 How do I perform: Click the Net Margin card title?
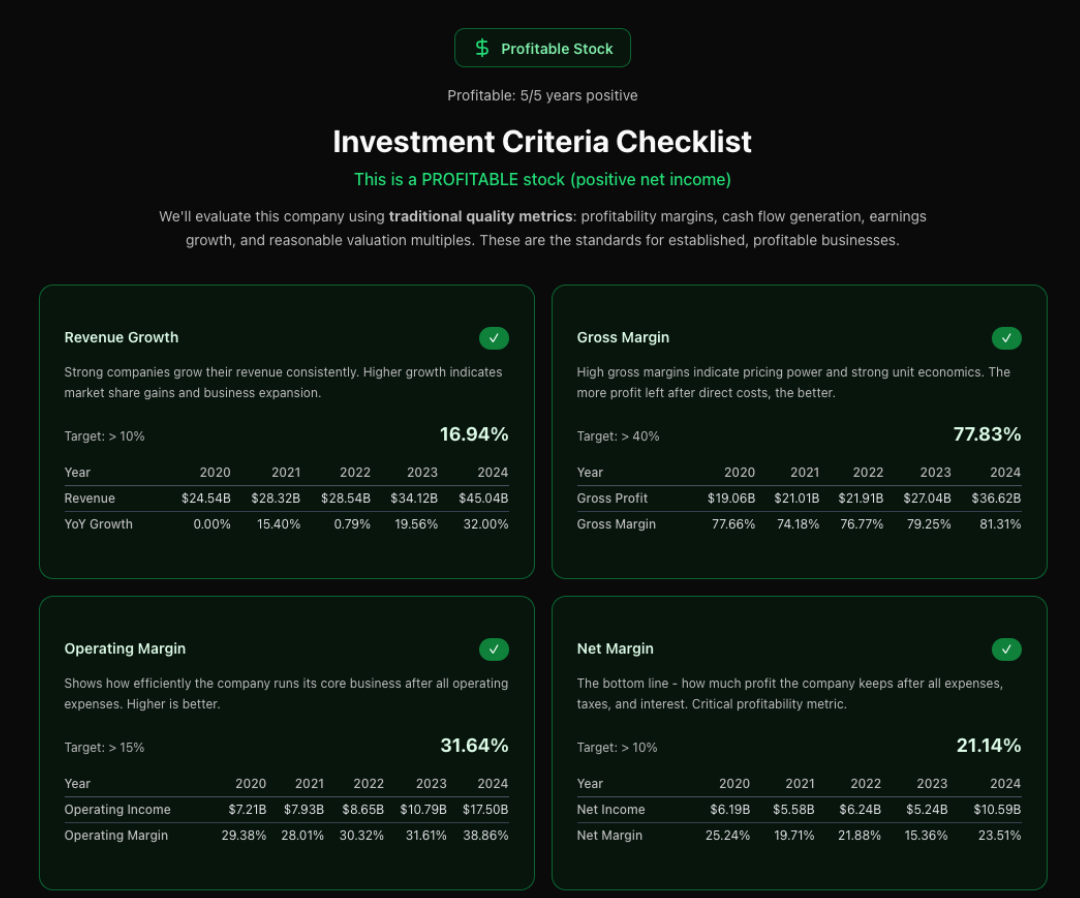[x=615, y=649]
